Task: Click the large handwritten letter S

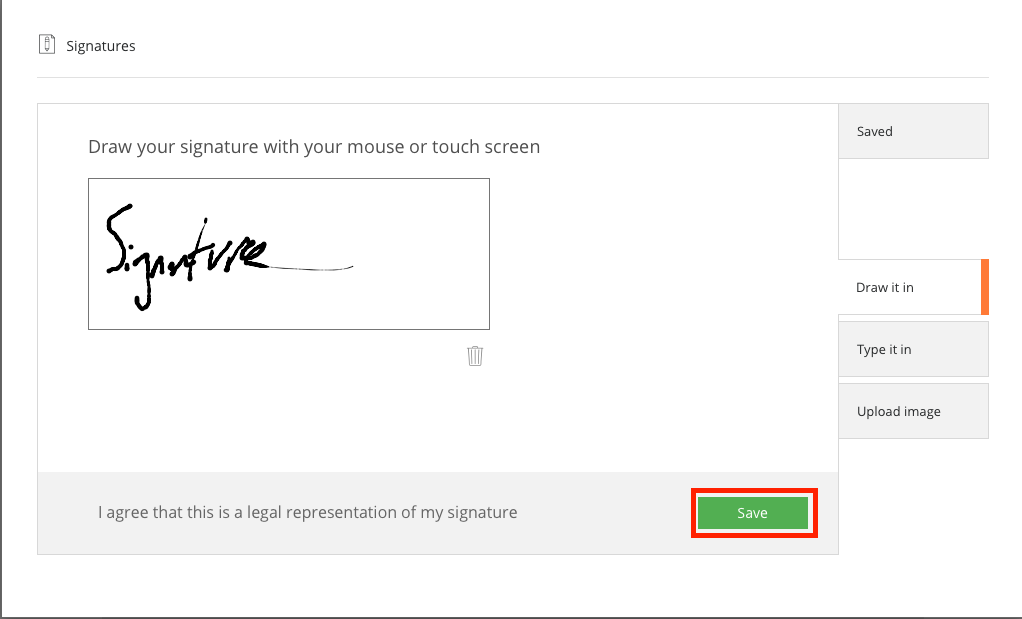Action: click(119, 238)
